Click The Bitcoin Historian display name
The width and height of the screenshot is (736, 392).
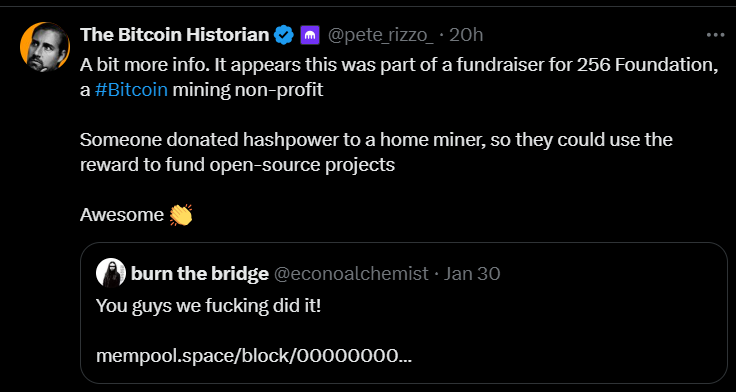[175, 35]
